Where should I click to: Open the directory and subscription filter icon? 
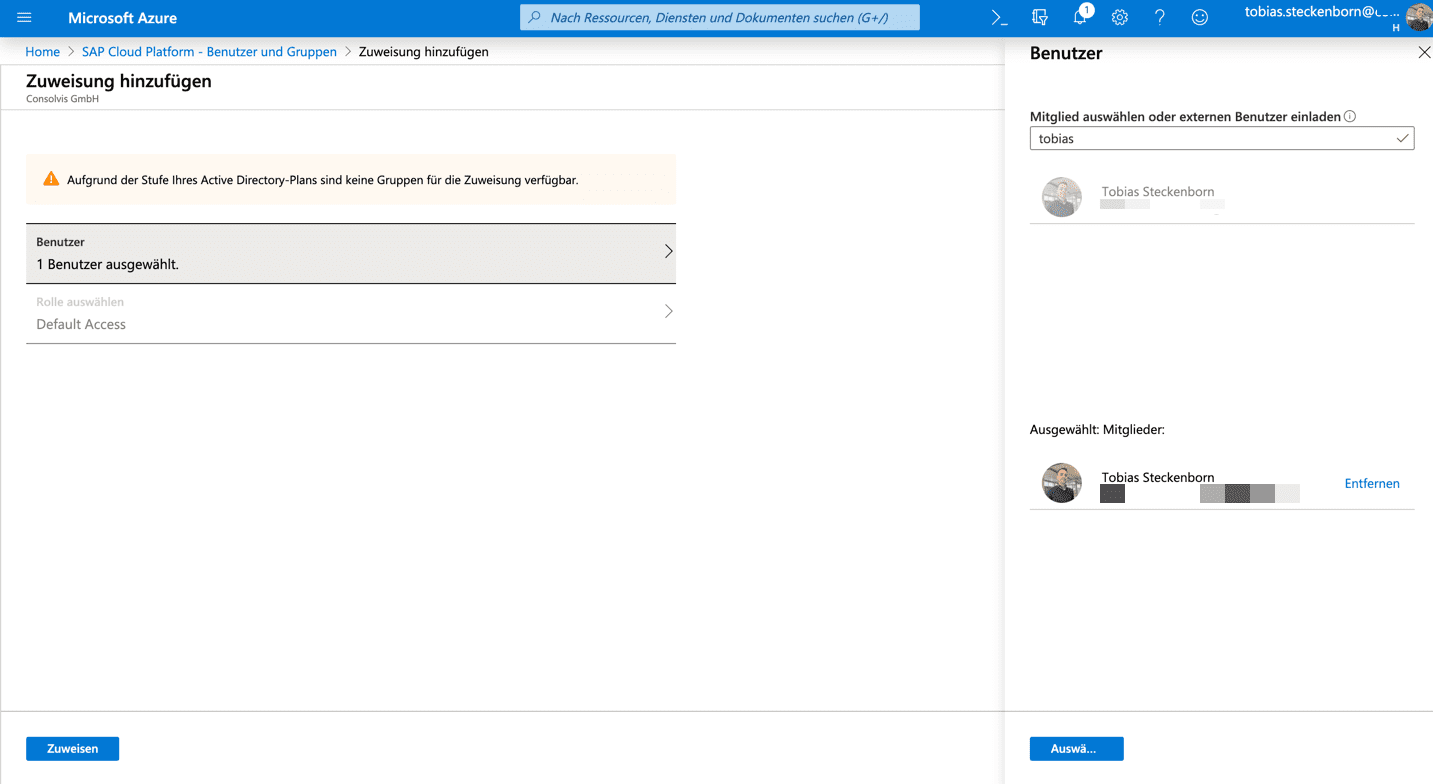click(1040, 18)
